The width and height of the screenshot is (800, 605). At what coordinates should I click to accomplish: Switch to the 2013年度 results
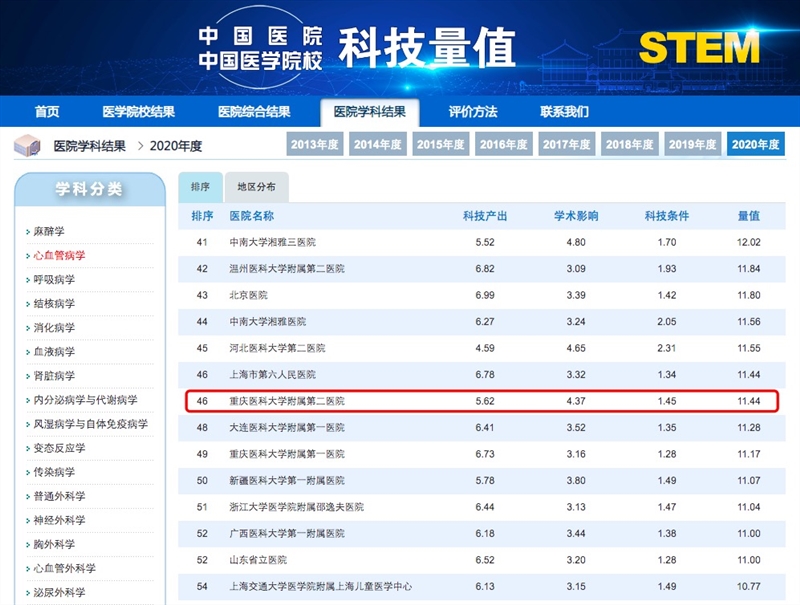(x=315, y=145)
